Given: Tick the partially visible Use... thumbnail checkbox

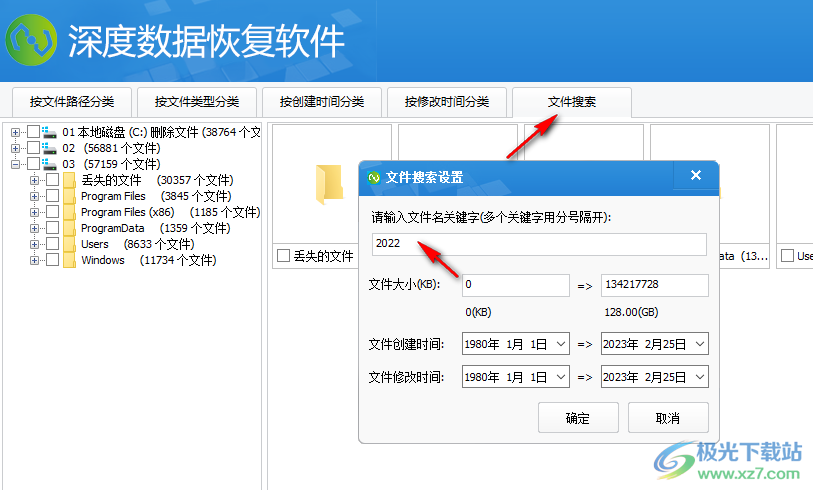Looking at the screenshot, I should (x=787, y=256).
